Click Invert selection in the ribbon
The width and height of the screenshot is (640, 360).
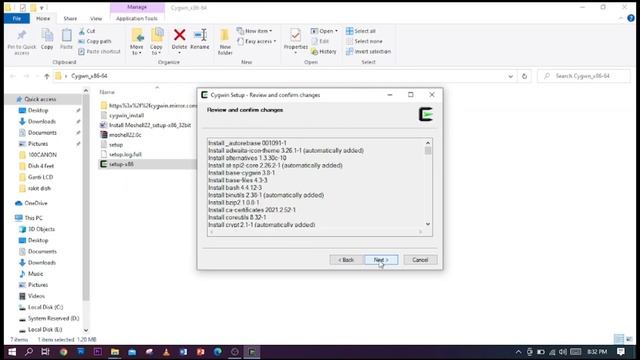[x=368, y=51]
